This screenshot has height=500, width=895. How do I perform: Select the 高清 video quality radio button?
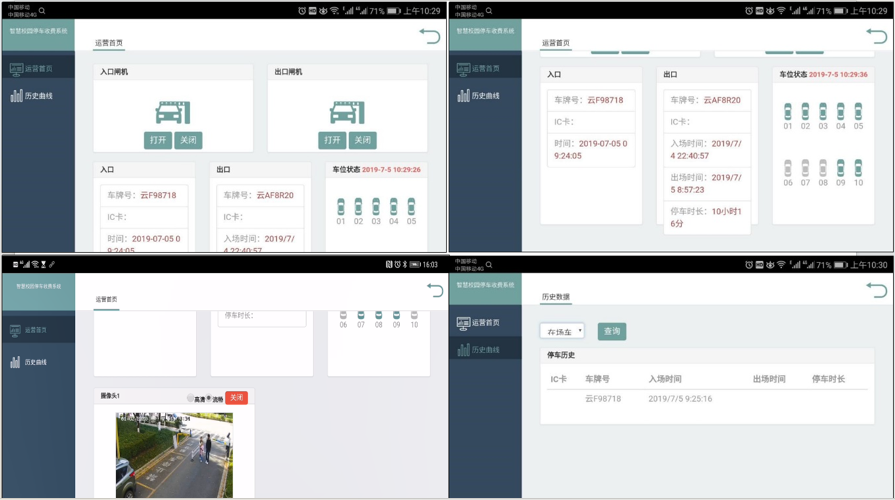tap(190, 398)
